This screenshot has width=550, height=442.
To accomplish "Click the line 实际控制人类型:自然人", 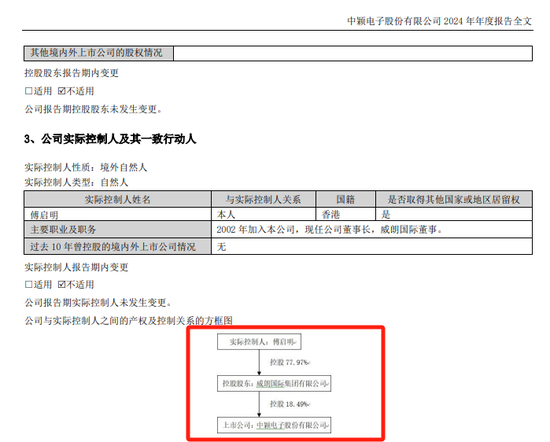I will pos(76,182).
